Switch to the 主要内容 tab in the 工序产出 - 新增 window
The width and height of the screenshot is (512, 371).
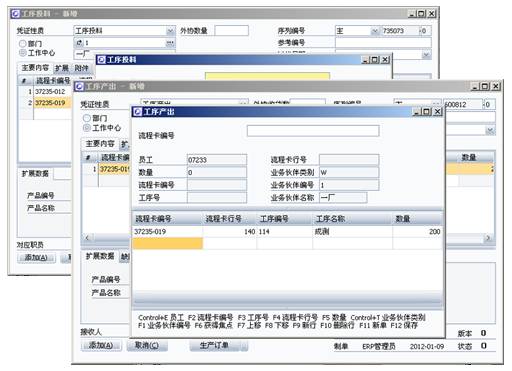[100, 144]
